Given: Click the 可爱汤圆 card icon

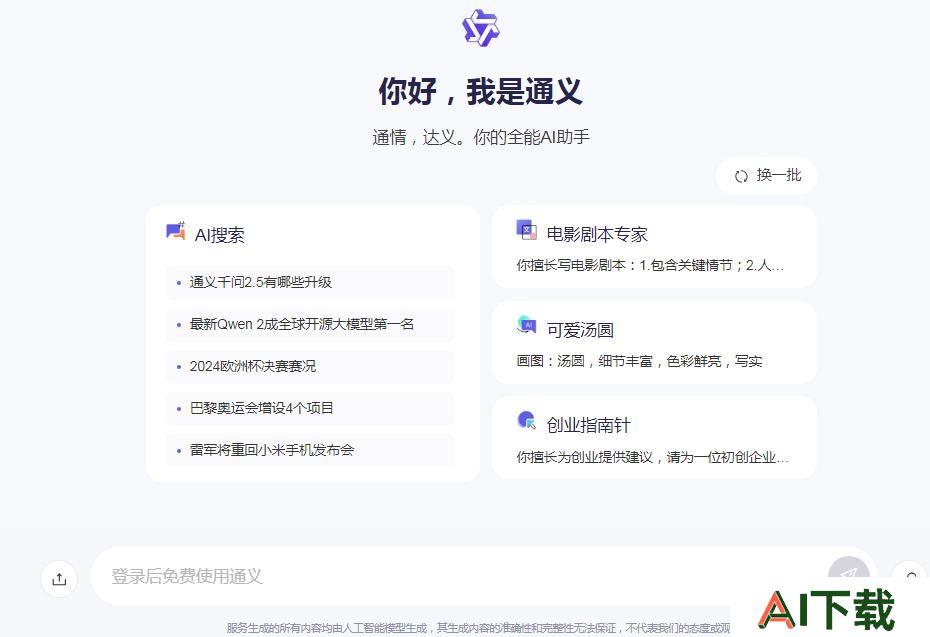Looking at the screenshot, I should [x=527, y=325].
